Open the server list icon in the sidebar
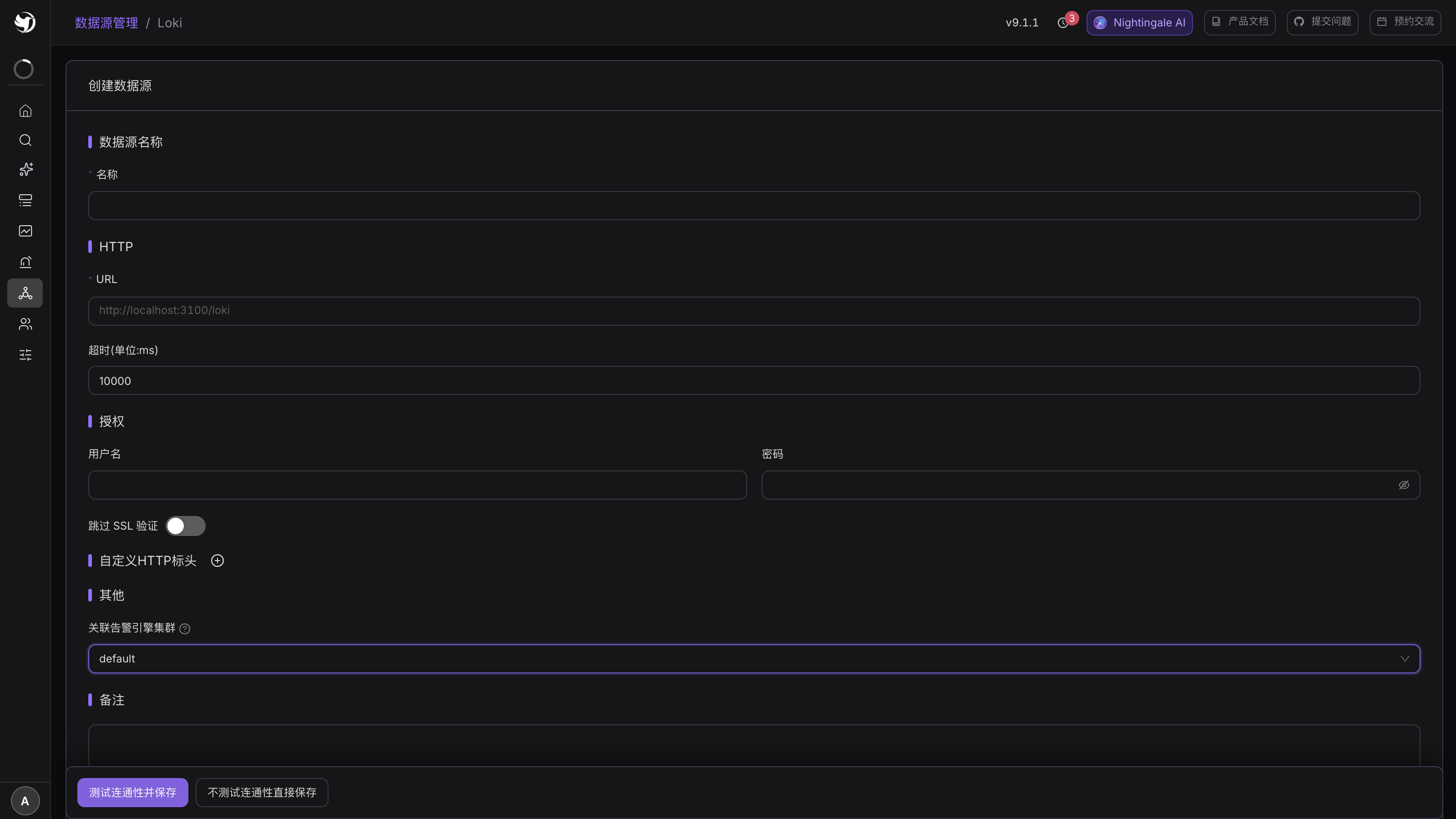The width and height of the screenshot is (1456, 819). [x=25, y=200]
